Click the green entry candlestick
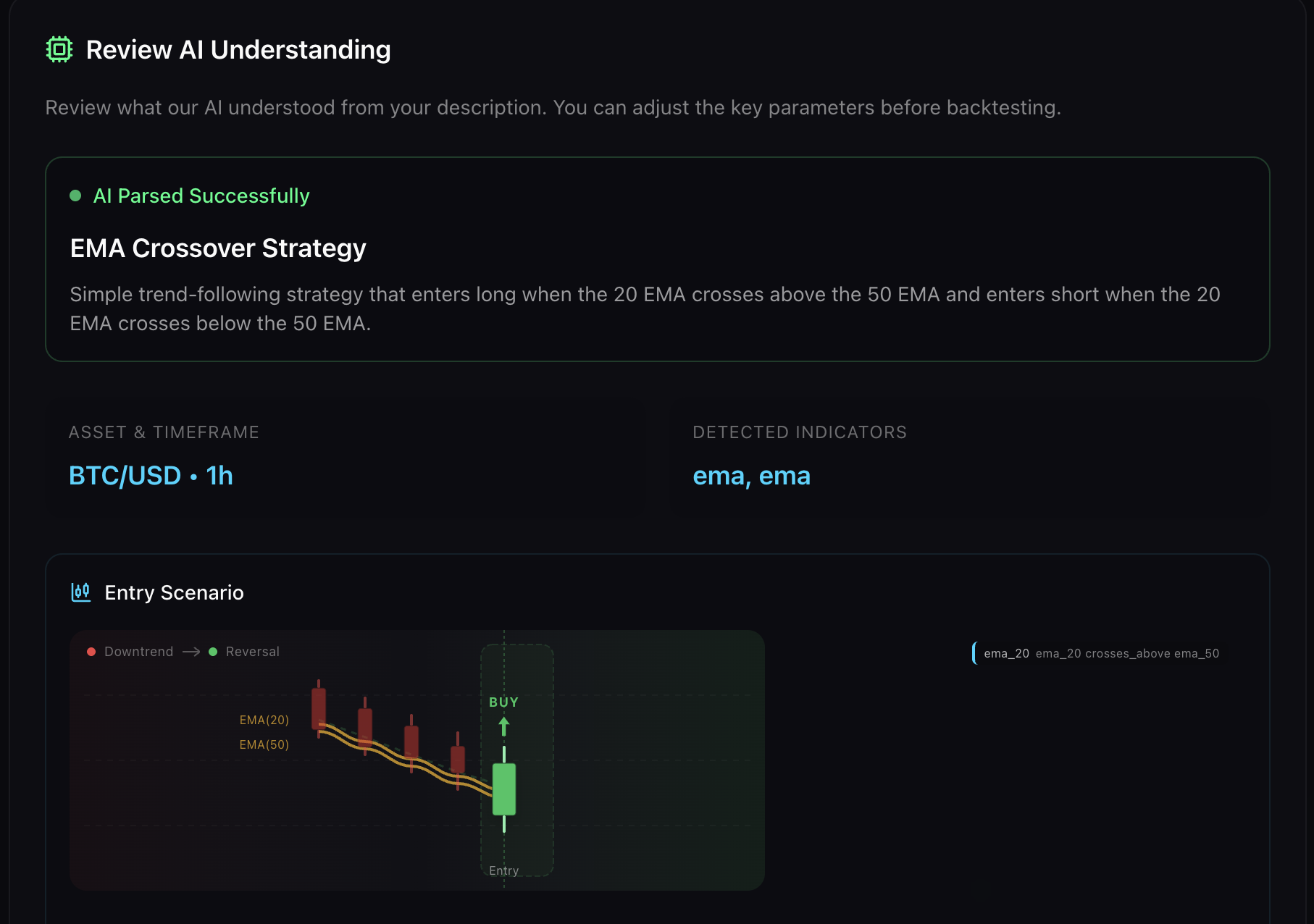The image size is (1314, 924). tap(504, 789)
